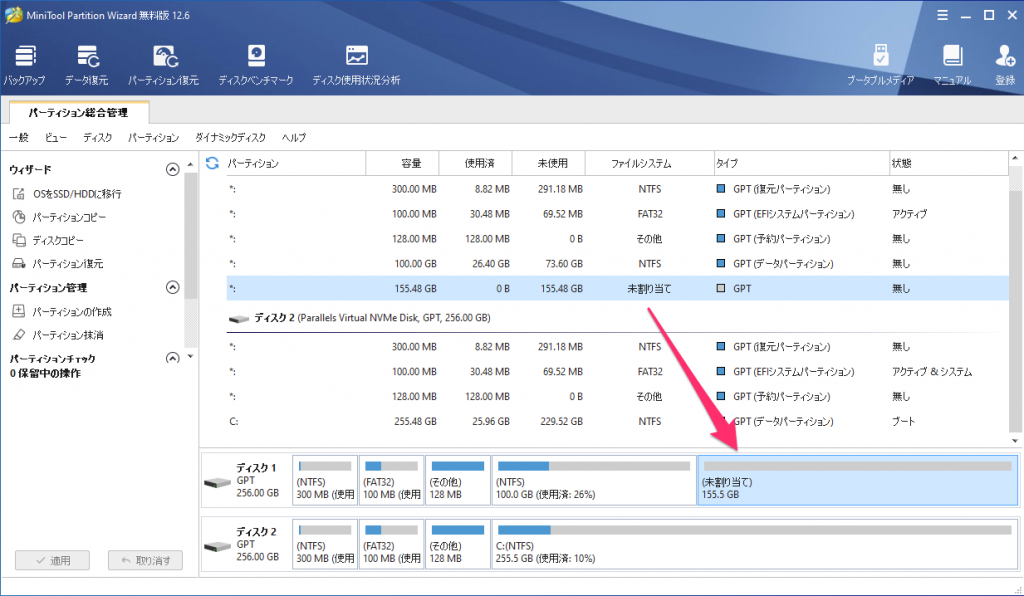Select the row marked アクティブ & システム

click(617, 371)
